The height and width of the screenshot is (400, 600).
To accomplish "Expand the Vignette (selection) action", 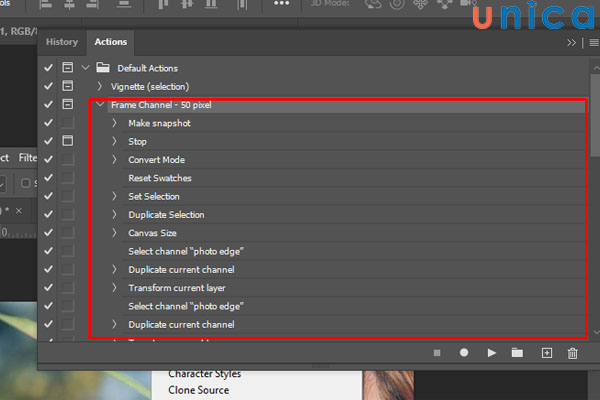I will tap(99, 87).
